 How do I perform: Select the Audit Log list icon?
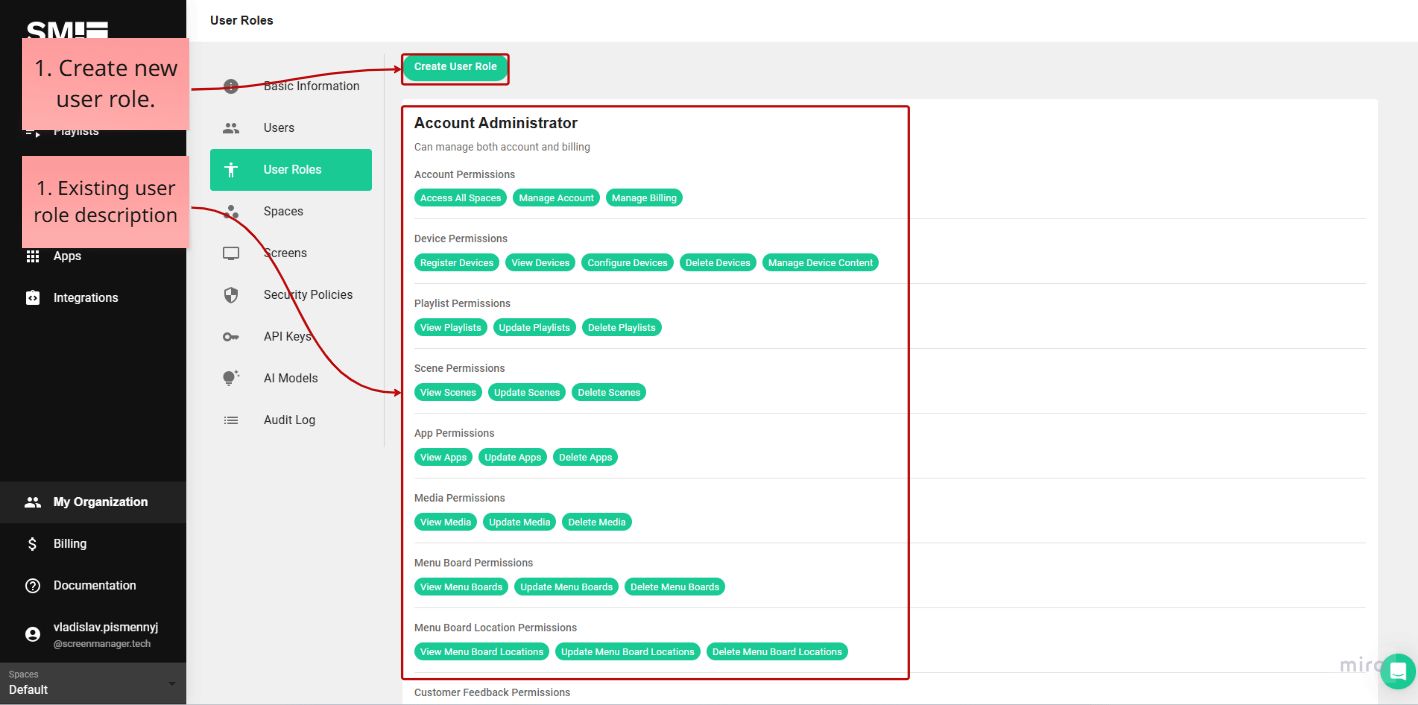click(231, 419)
